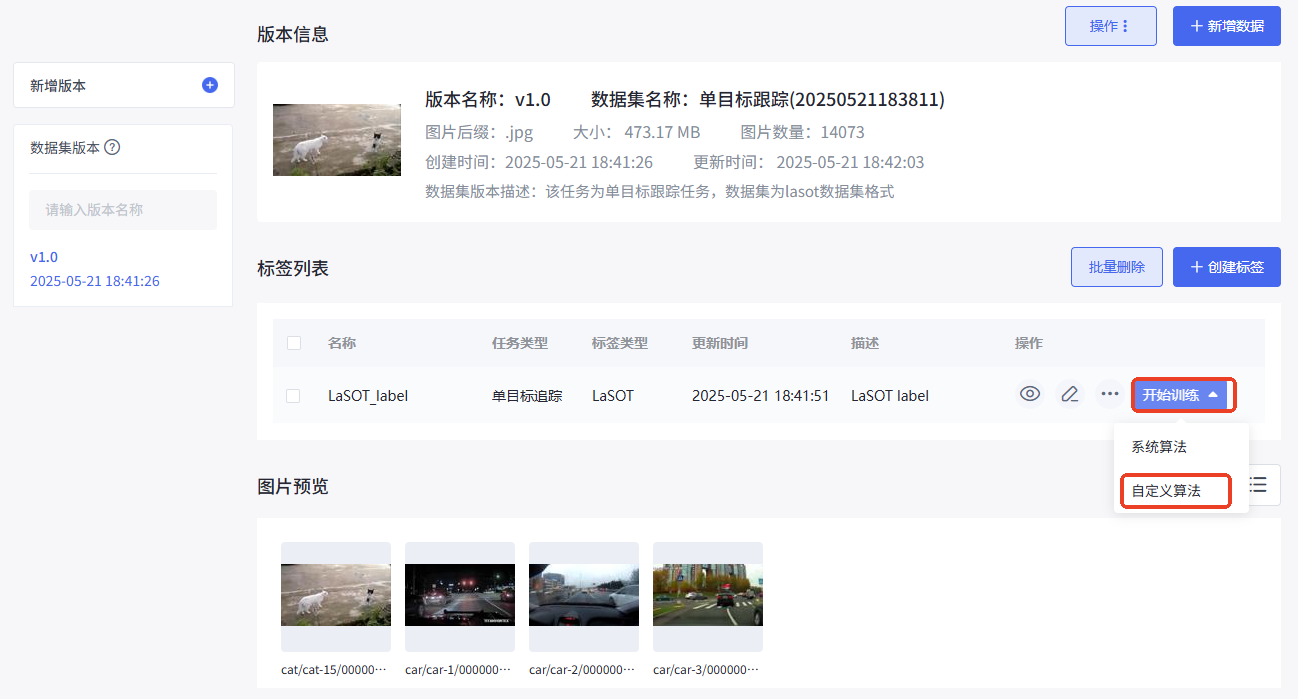Viewport: 1298px width, 699px height.
Task: Click the sidebar timestamp 2025-05-21 18:41:26
Action: coord(95,281)
